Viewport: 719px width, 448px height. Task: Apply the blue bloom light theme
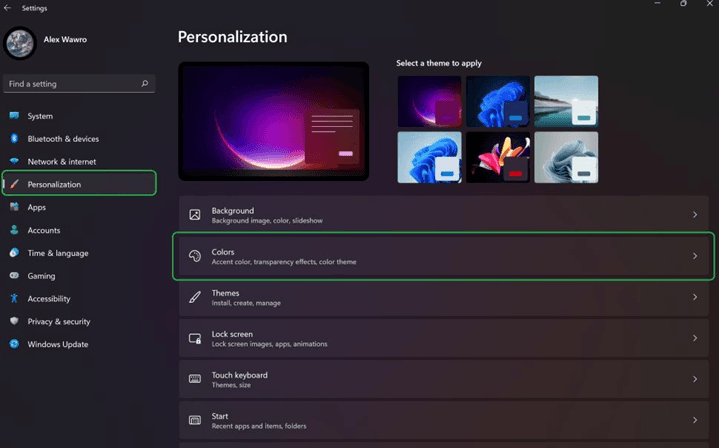coord(429,157)
